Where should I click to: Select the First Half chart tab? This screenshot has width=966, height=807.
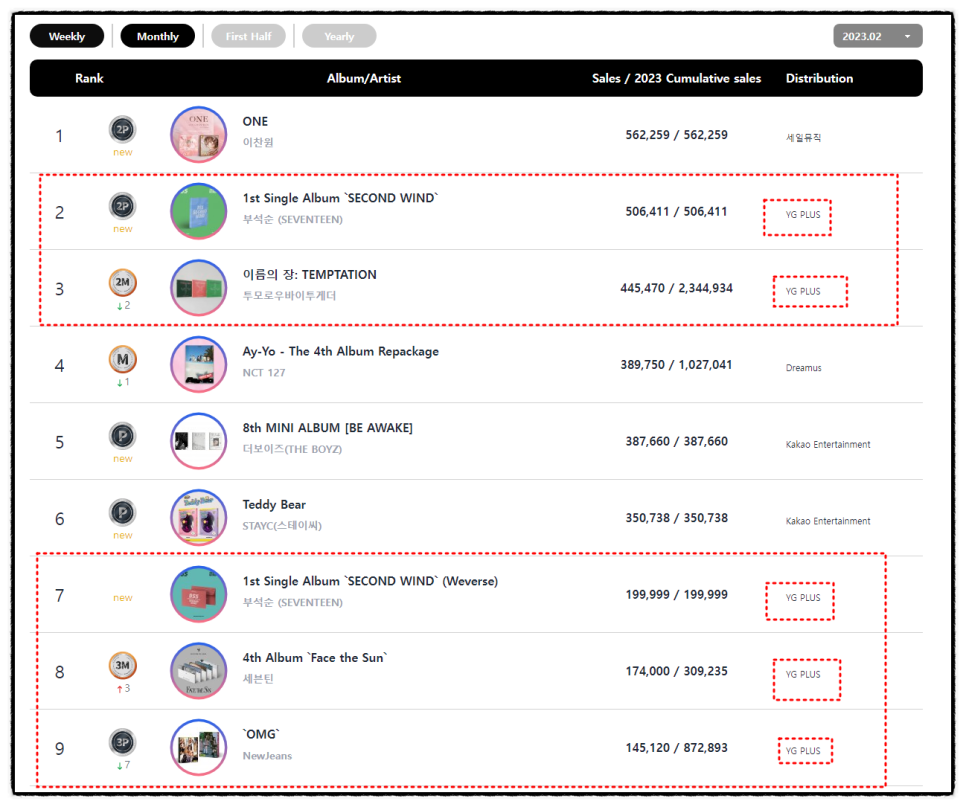pos(248,36)
